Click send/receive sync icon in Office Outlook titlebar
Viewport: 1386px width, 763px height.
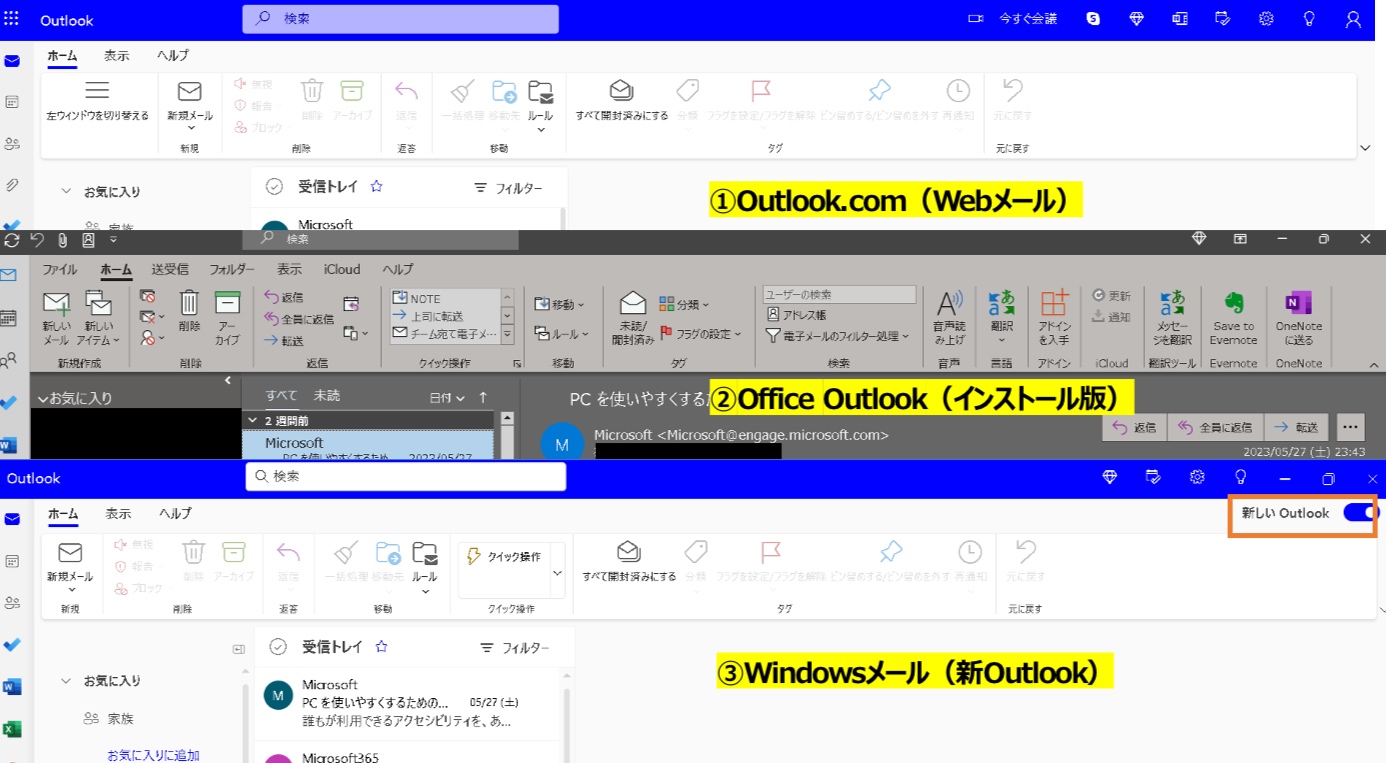12,240
